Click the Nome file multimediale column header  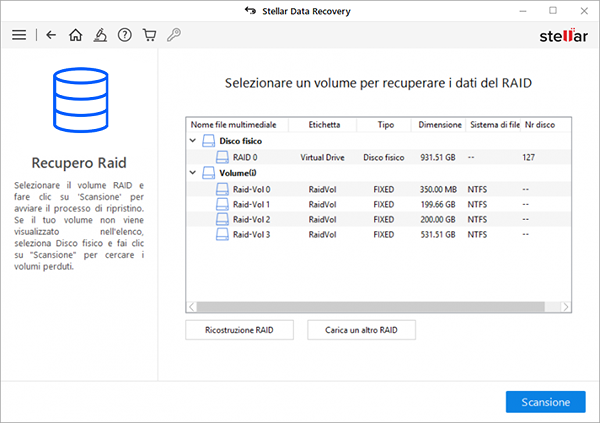point(233,125)
